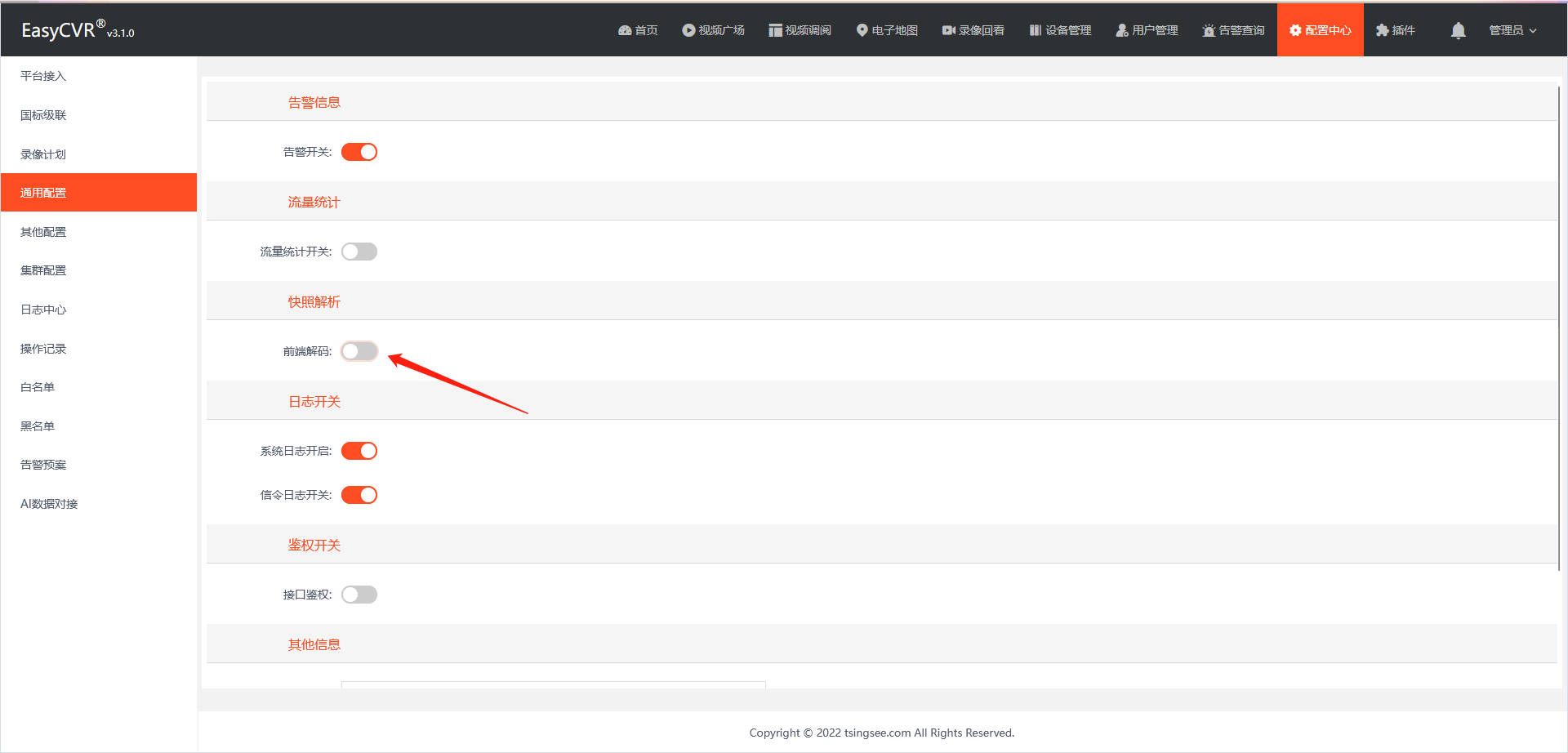
Task: Select 平台接入 in the sidebar
Action: pos(99,76)
